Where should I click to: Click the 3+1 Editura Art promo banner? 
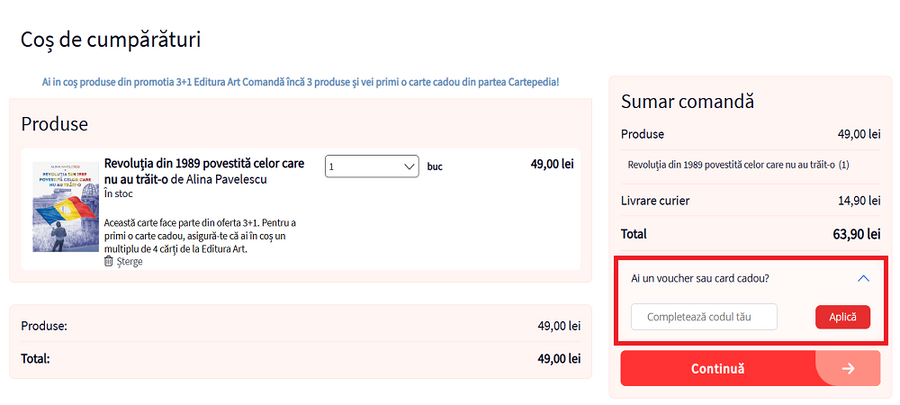coord(300,81)
